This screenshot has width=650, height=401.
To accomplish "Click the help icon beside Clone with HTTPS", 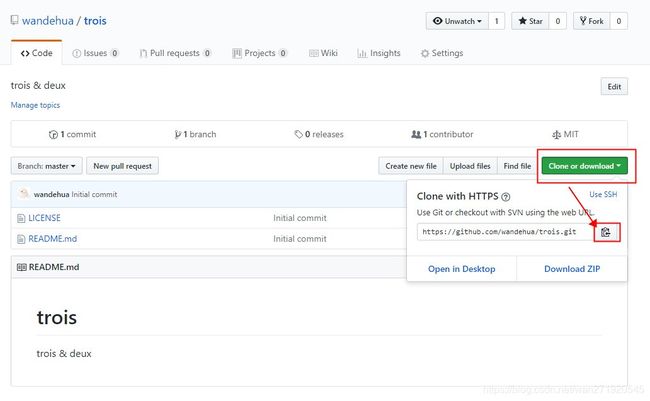I will click(x=506, y=197).
